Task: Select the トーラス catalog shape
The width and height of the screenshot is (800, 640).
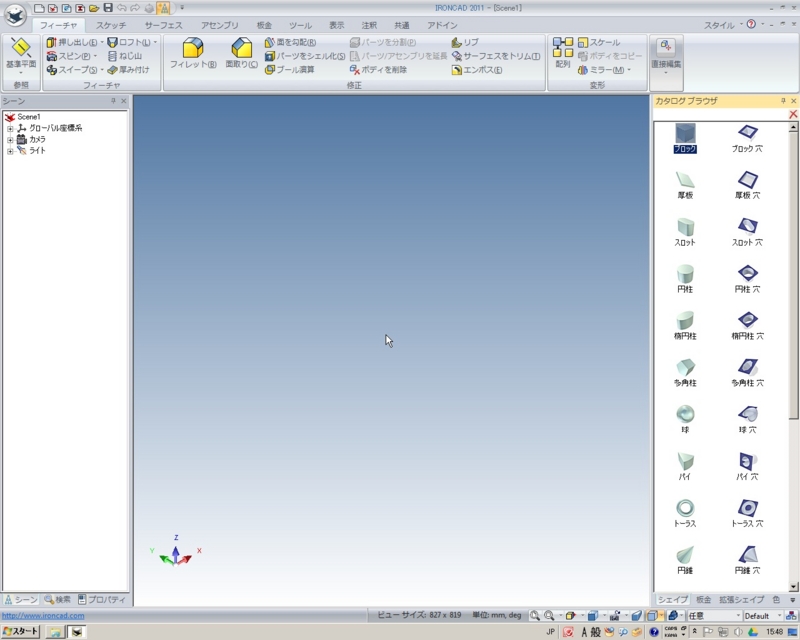Action: click(686, 510)
